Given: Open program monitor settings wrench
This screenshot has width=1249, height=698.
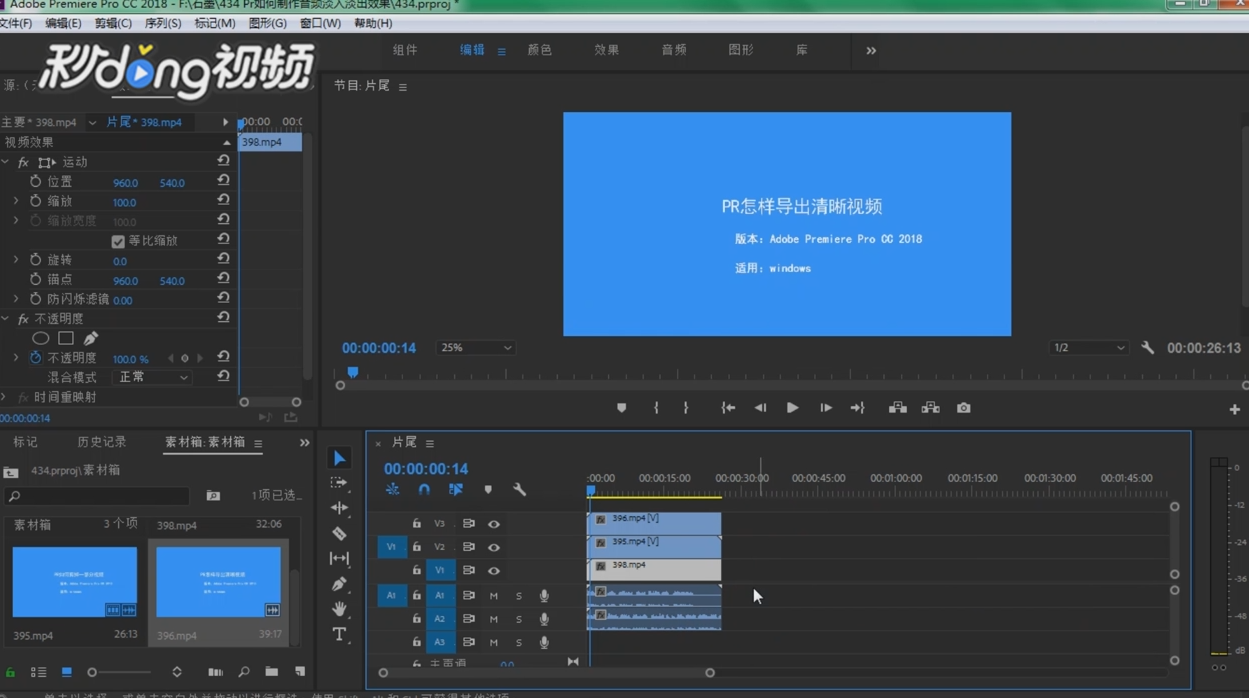Looking at the screenshot, I should click(1147, 348).
